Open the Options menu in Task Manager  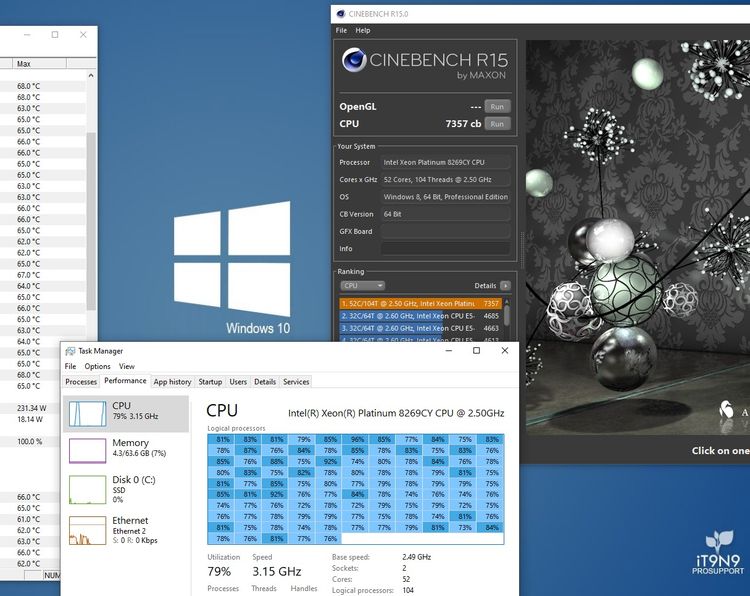(97, 366)
